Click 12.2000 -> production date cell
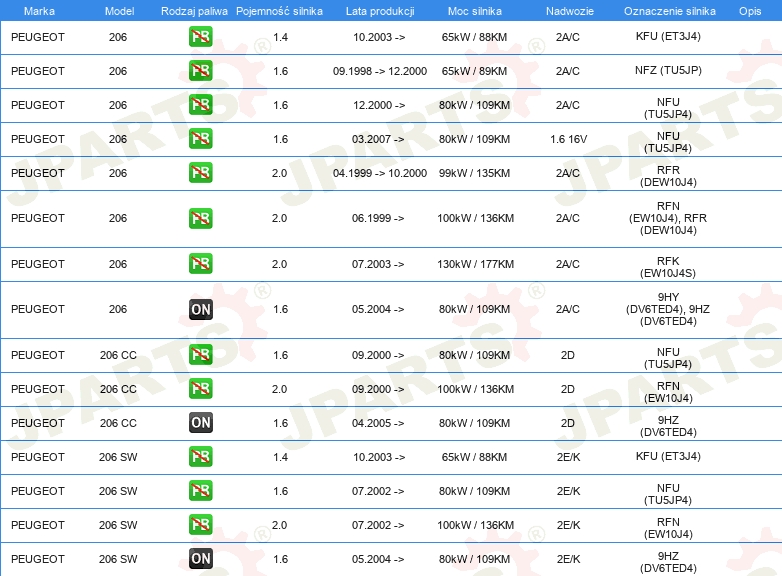 click(x=379, y=105)
